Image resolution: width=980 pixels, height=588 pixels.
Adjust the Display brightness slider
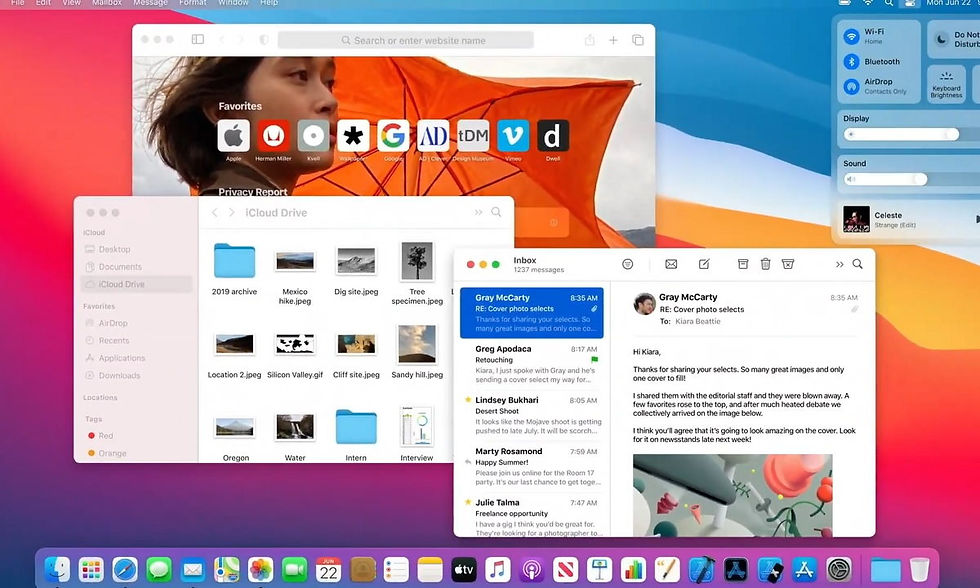click(901, 134)
